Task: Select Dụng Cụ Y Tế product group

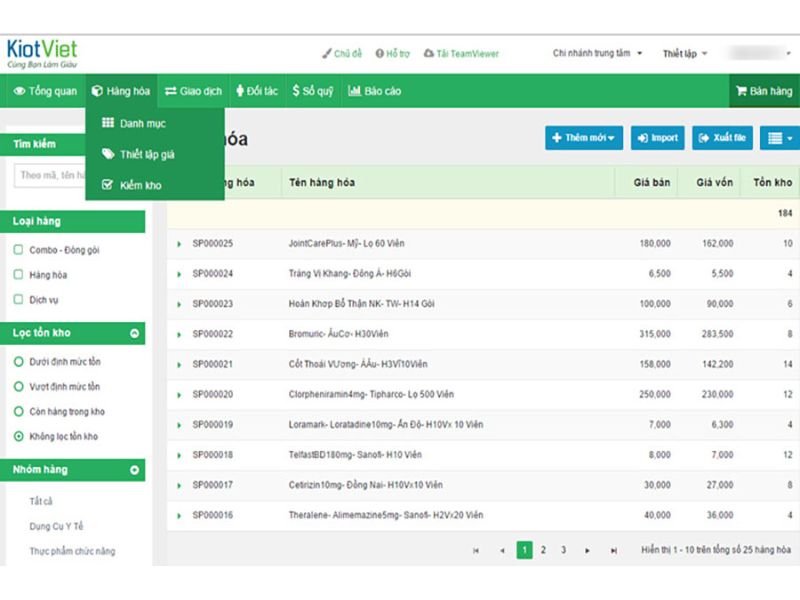Action: click(56, 526)
